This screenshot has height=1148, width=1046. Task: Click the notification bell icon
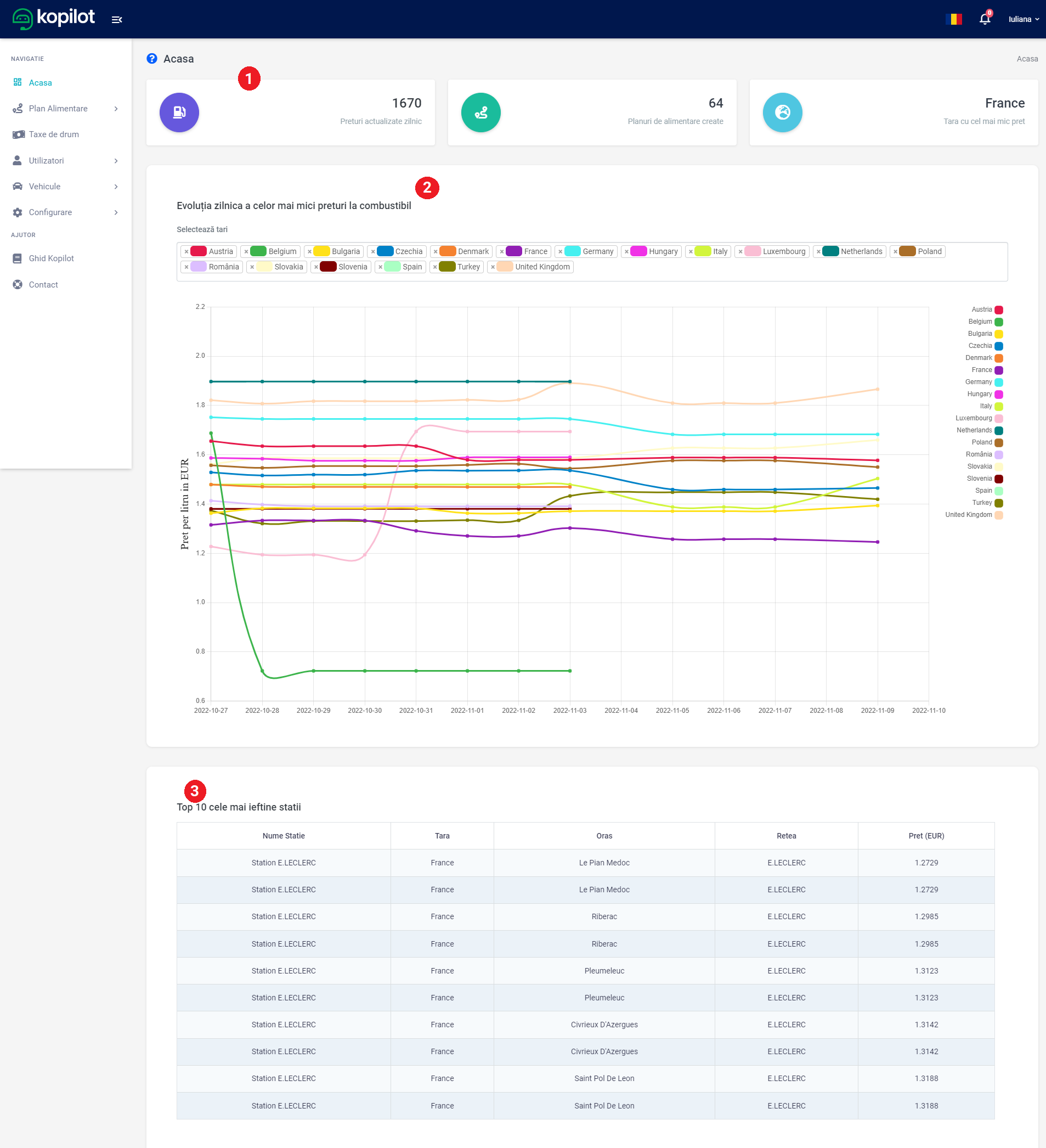coord(985,19)
